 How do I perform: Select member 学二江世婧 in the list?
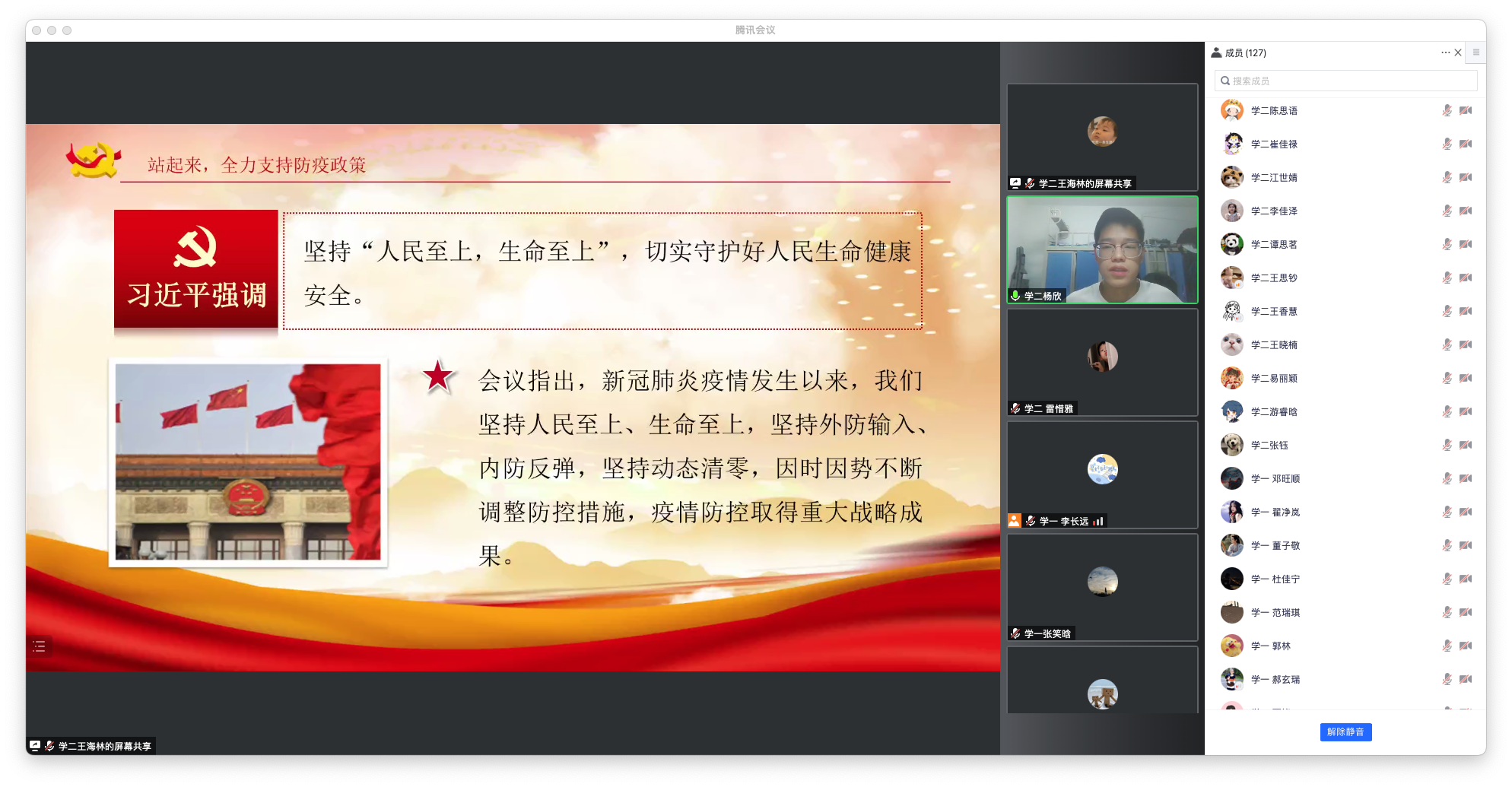1274,178
